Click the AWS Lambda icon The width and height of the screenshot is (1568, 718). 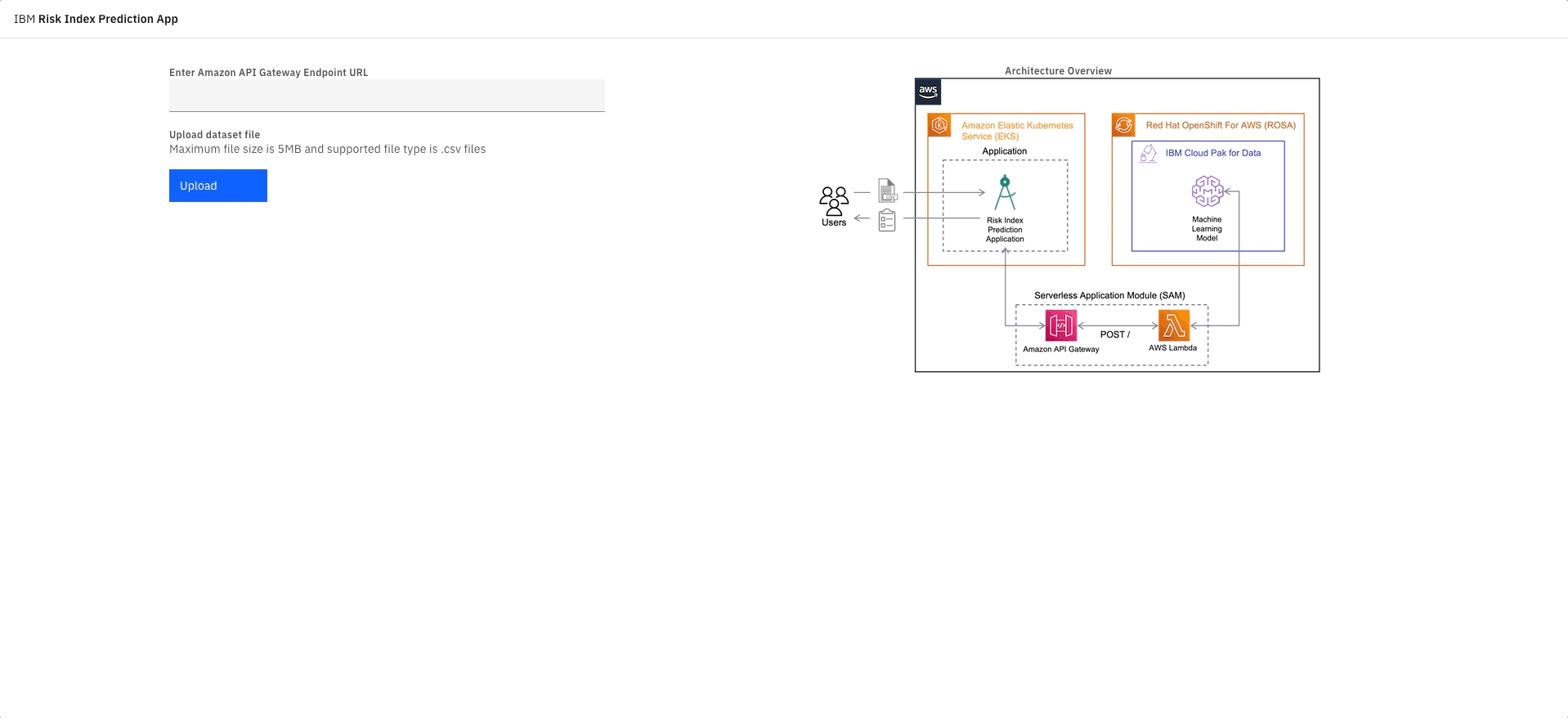(1174, 325)
